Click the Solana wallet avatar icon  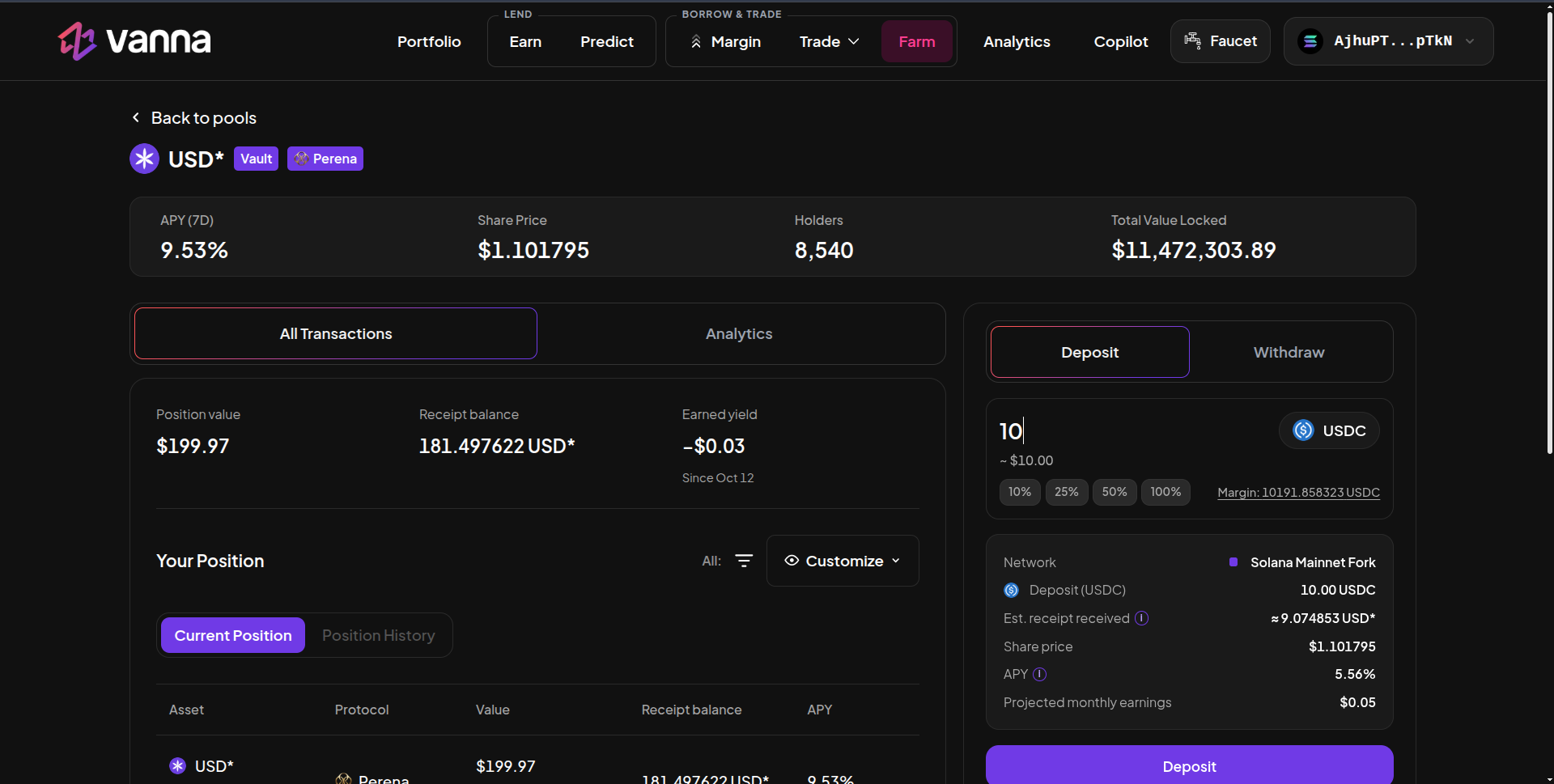click(1310, 41)
